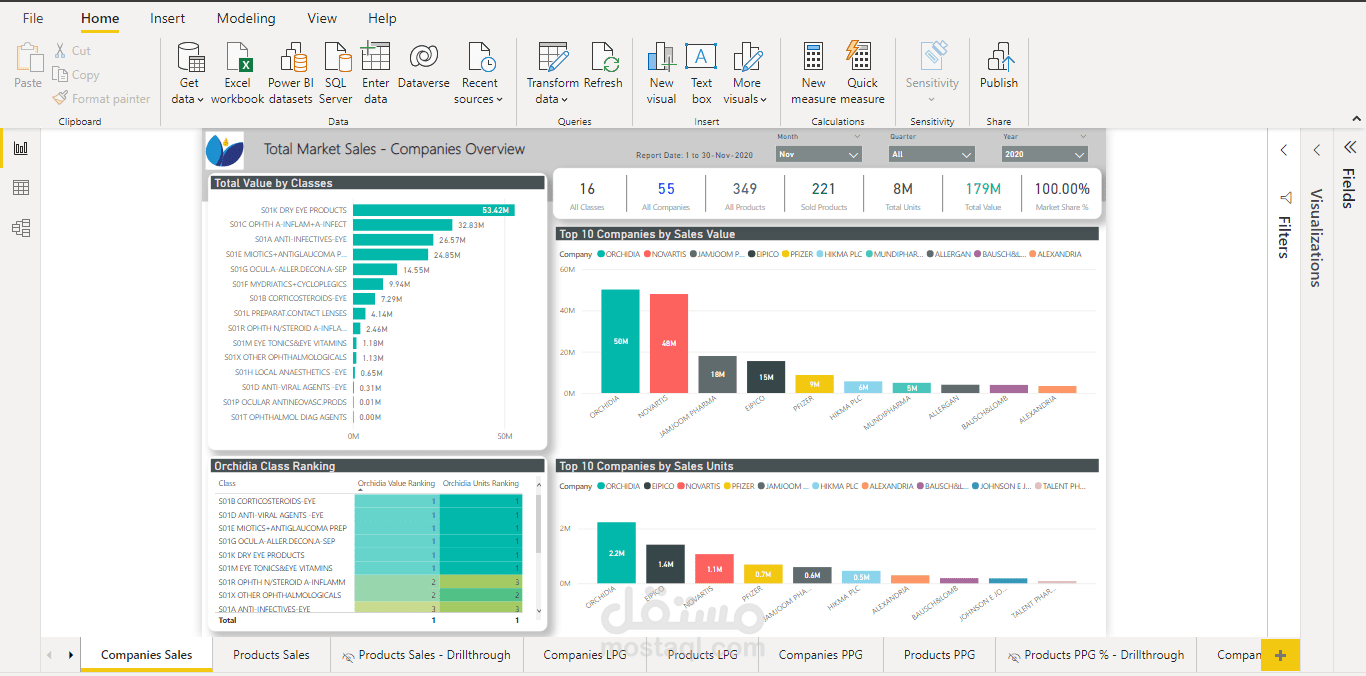Click the ORCHIDIA legend swatch in Sales Value chart
Screen dimensions: 1366x676
click(601, 254)
